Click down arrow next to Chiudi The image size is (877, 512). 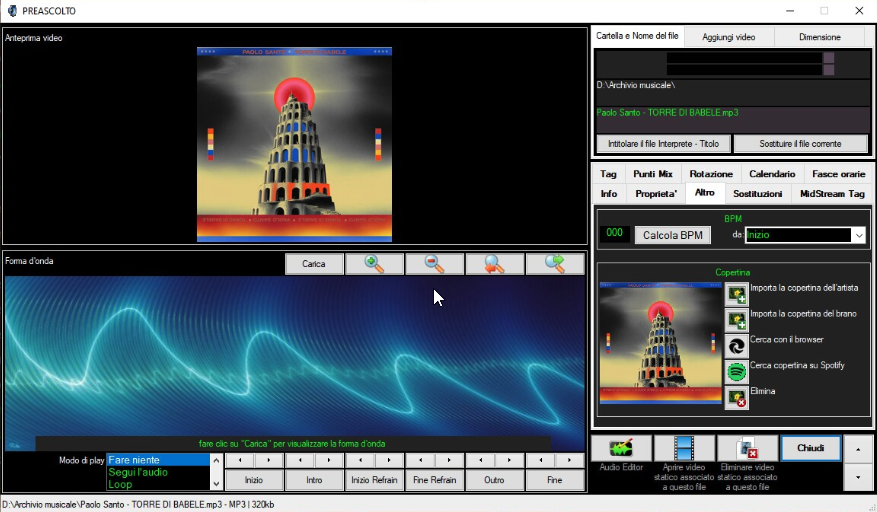(858, 477)
